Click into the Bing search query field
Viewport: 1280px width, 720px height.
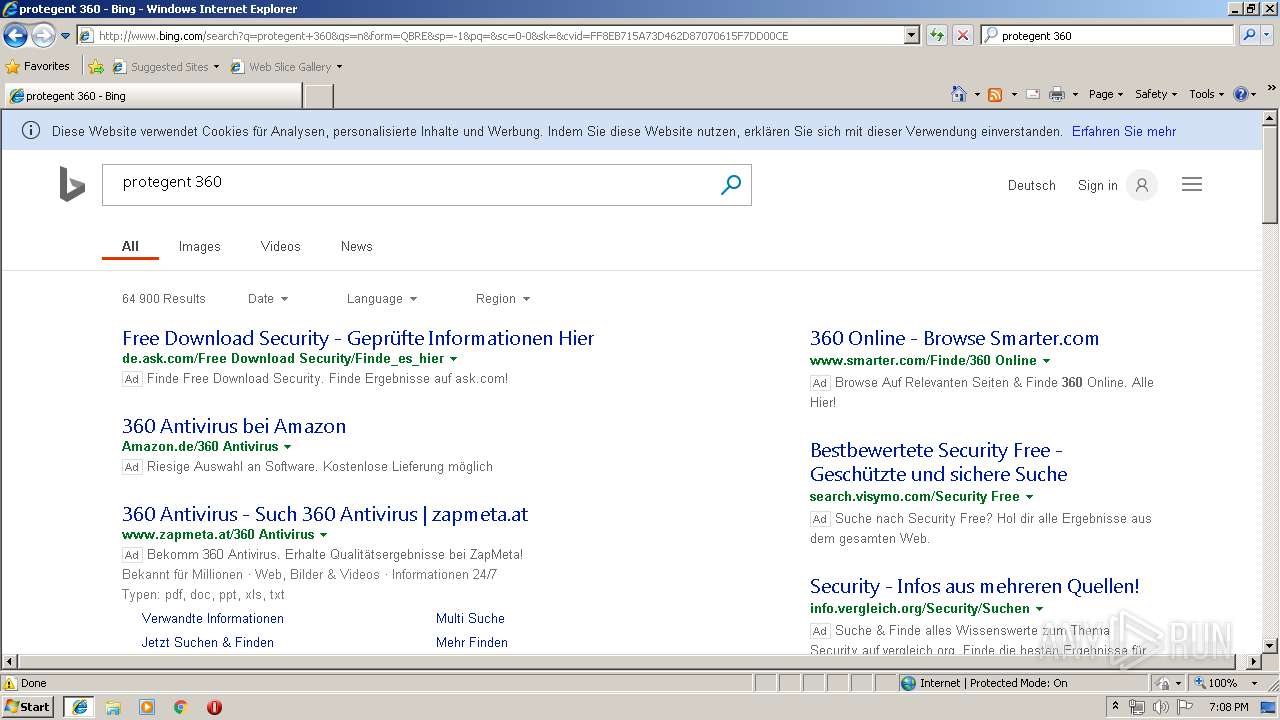(x=410, y=185)
